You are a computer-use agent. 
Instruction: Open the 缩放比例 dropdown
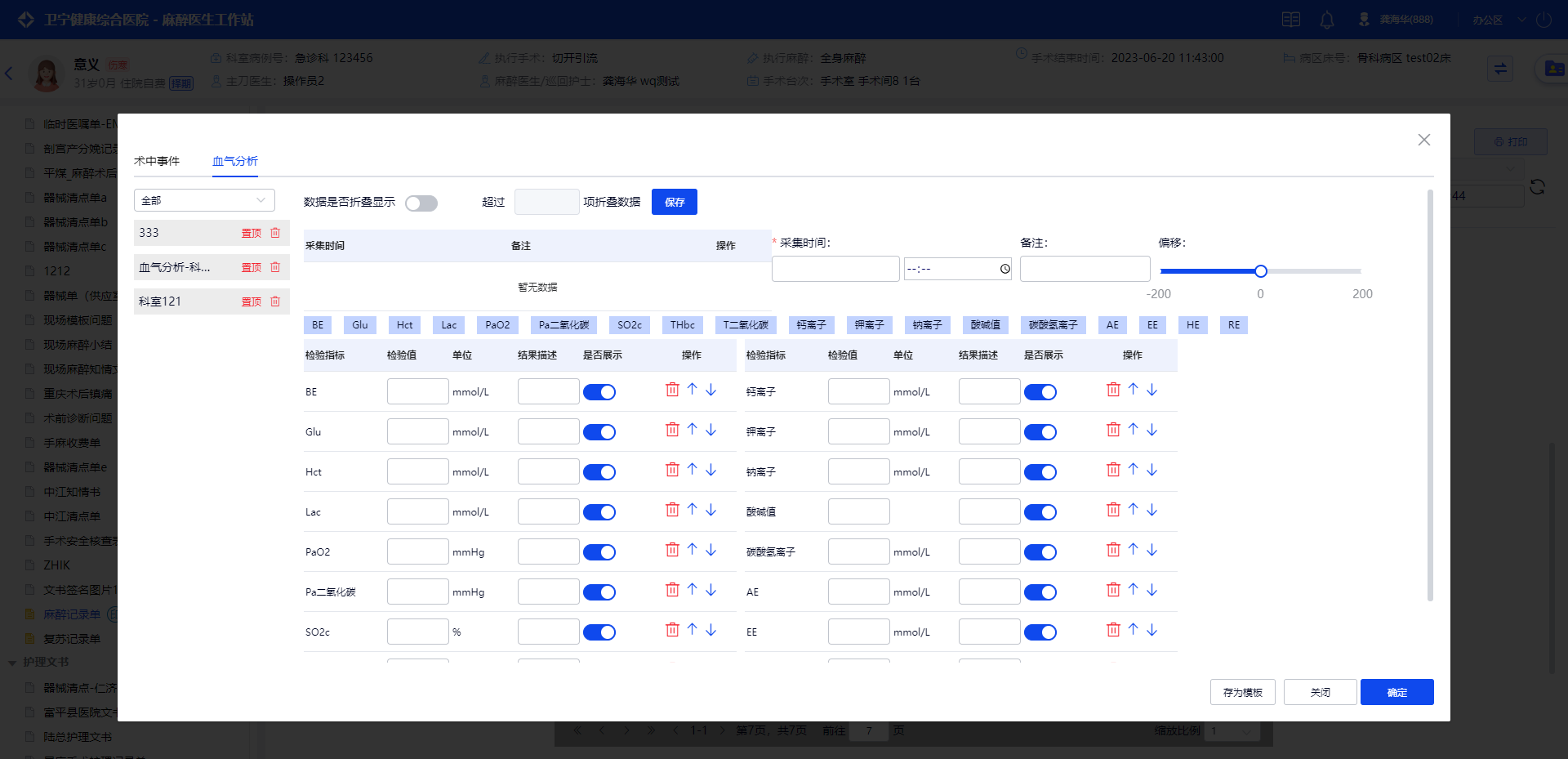coord(1232,730)
